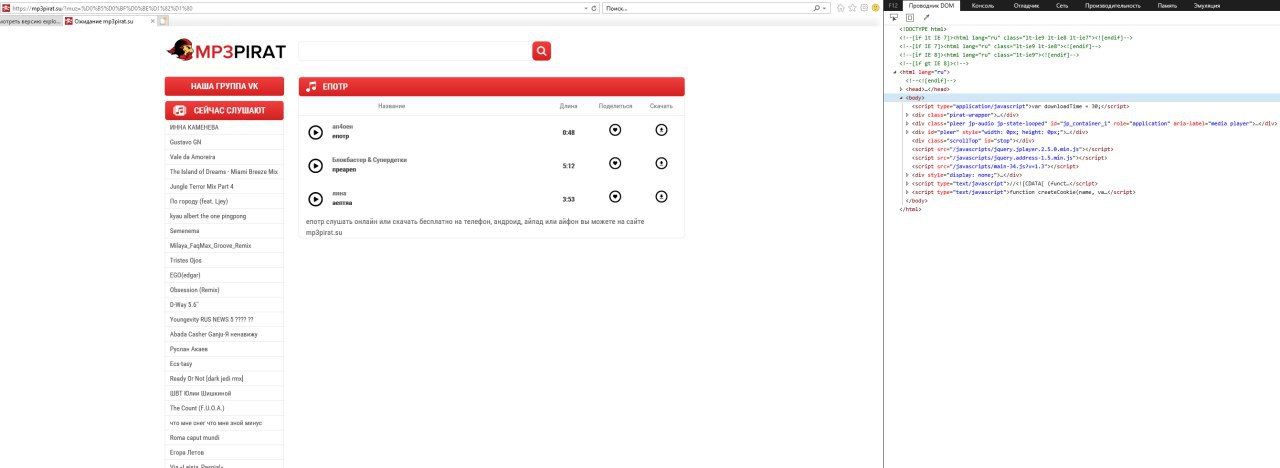This screenshot has height=468, width=1280.
Task: Expand the div id="pleer" node
Action: pyautogui.click(x=908, y=132)
